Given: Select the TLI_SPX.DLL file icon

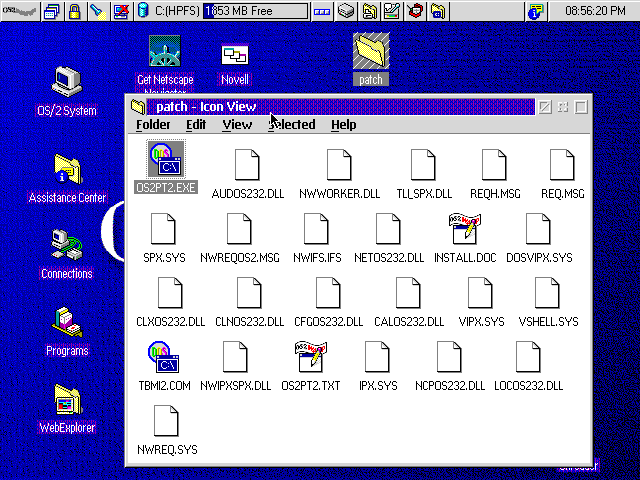Looking at the screenshot, I should pyautogui.click(x=423, y=165).
